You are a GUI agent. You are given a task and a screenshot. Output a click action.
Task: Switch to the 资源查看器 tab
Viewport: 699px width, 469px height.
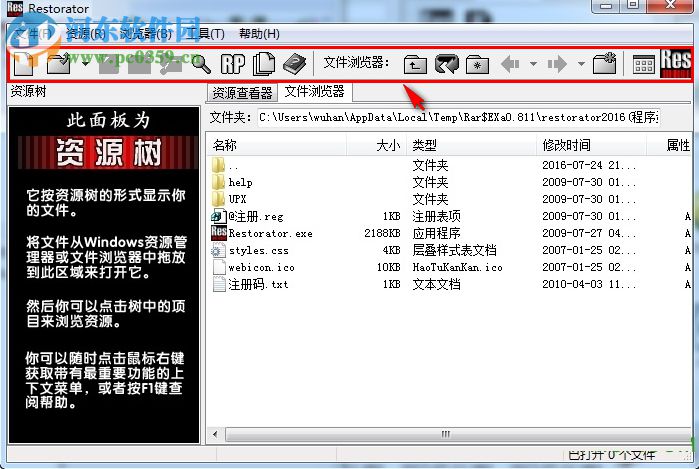(242, 93)
